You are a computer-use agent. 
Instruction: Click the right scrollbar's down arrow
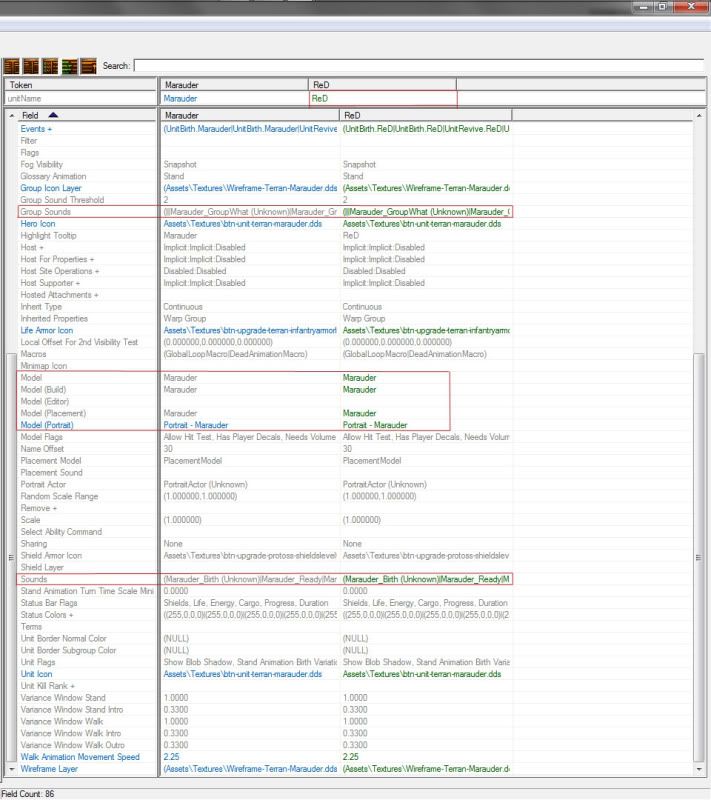[x=699, y=768]
